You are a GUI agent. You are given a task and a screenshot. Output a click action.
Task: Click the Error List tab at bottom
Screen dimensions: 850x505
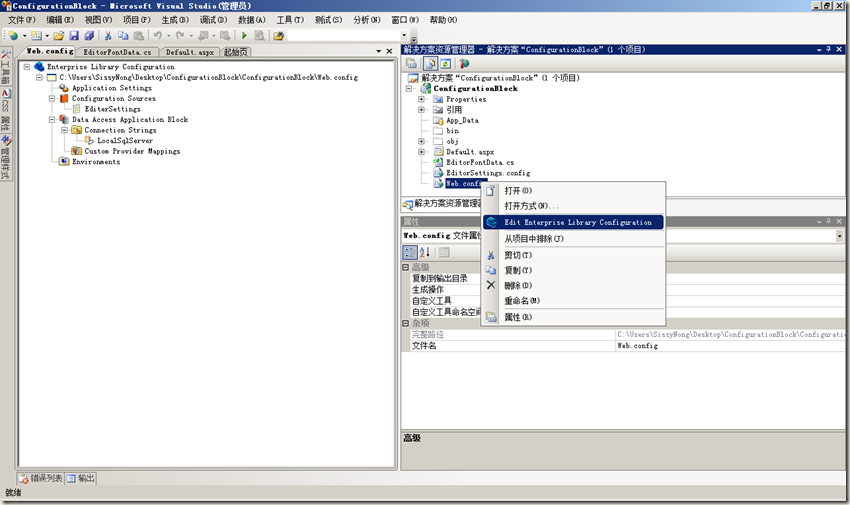(41, 478)
